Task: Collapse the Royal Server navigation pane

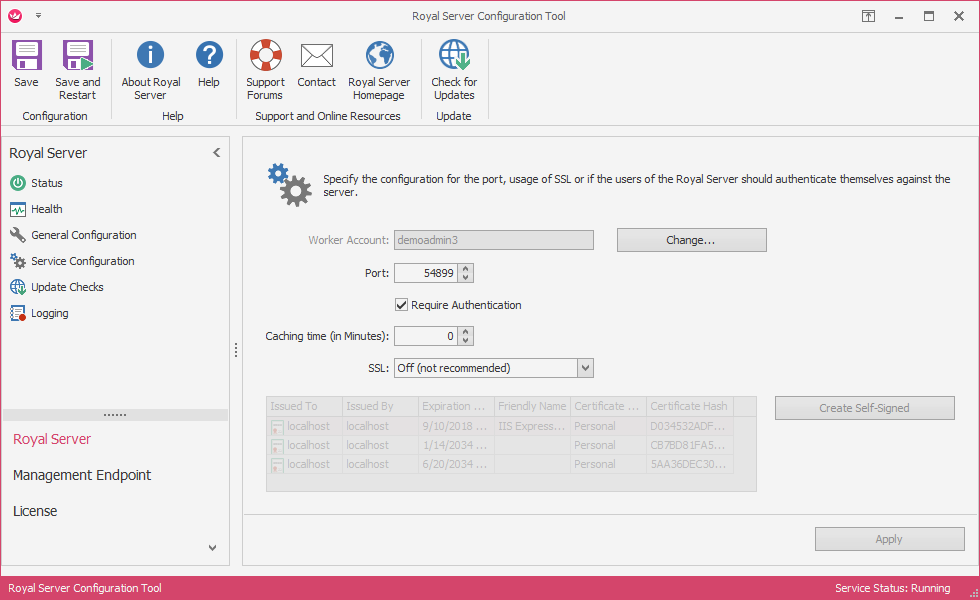Action: (x=216, y=152)
